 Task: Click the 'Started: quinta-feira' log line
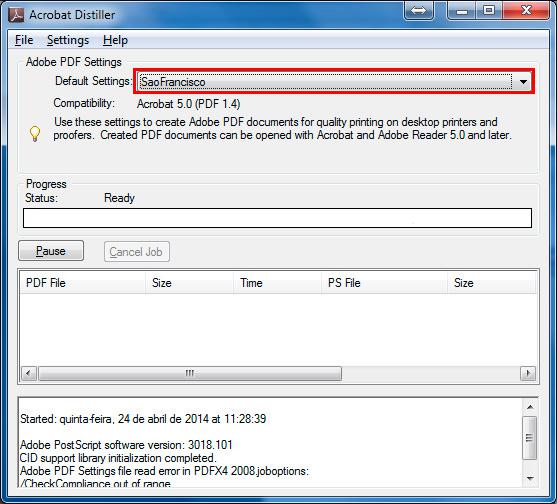pyautogui.click(x=143, y=419)
